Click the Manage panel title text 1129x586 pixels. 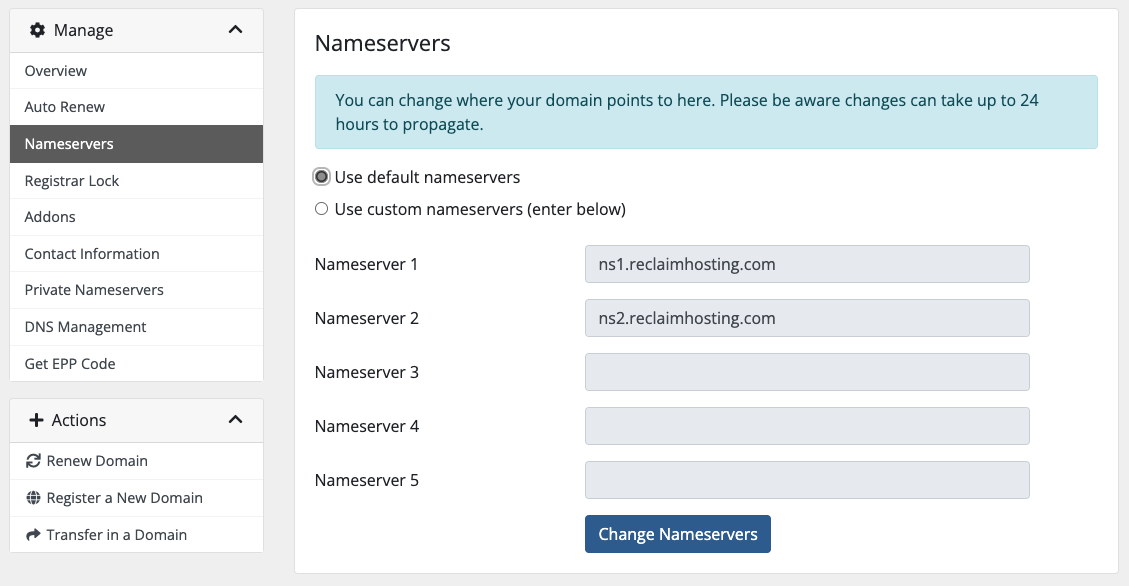[84, 30]
